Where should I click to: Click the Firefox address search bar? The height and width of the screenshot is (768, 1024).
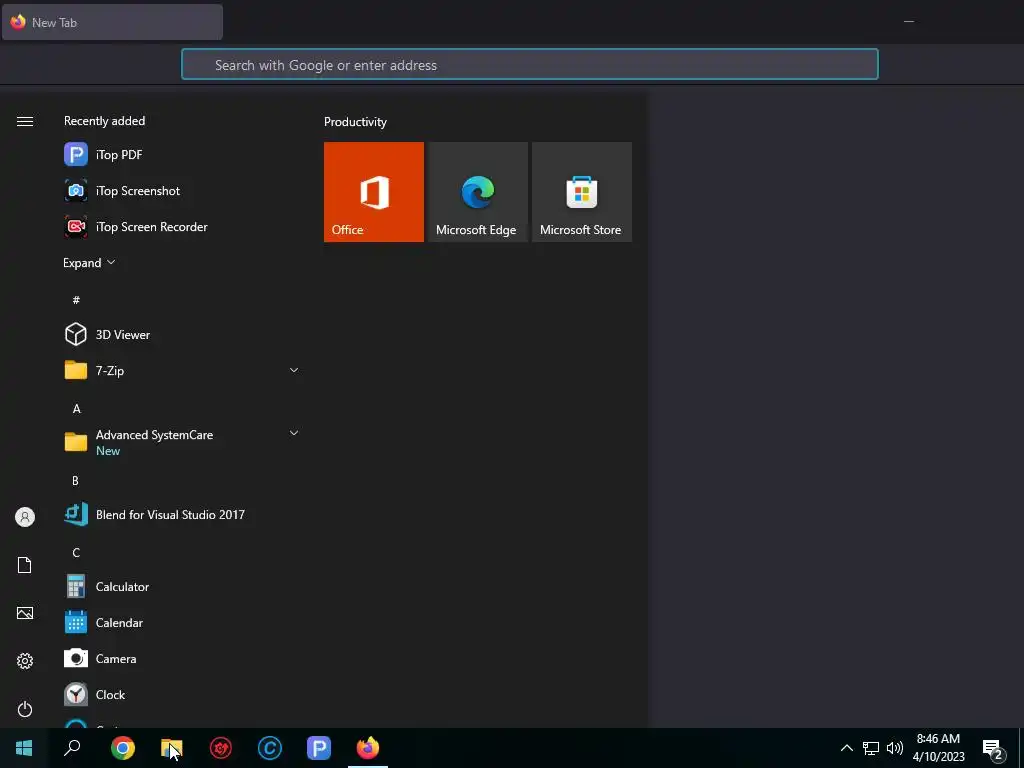tap(530, 65)
